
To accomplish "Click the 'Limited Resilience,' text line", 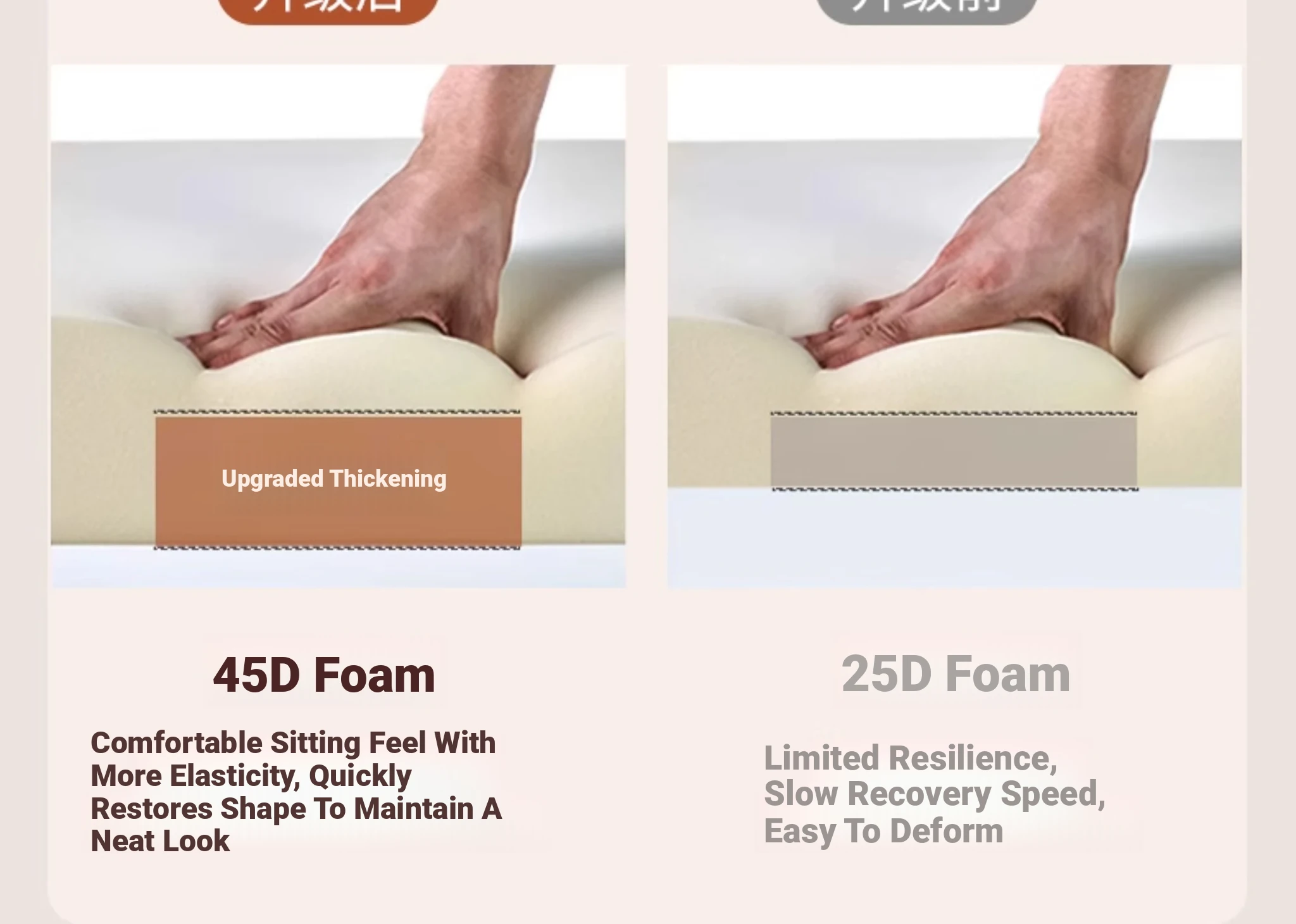I will [911, 758].
